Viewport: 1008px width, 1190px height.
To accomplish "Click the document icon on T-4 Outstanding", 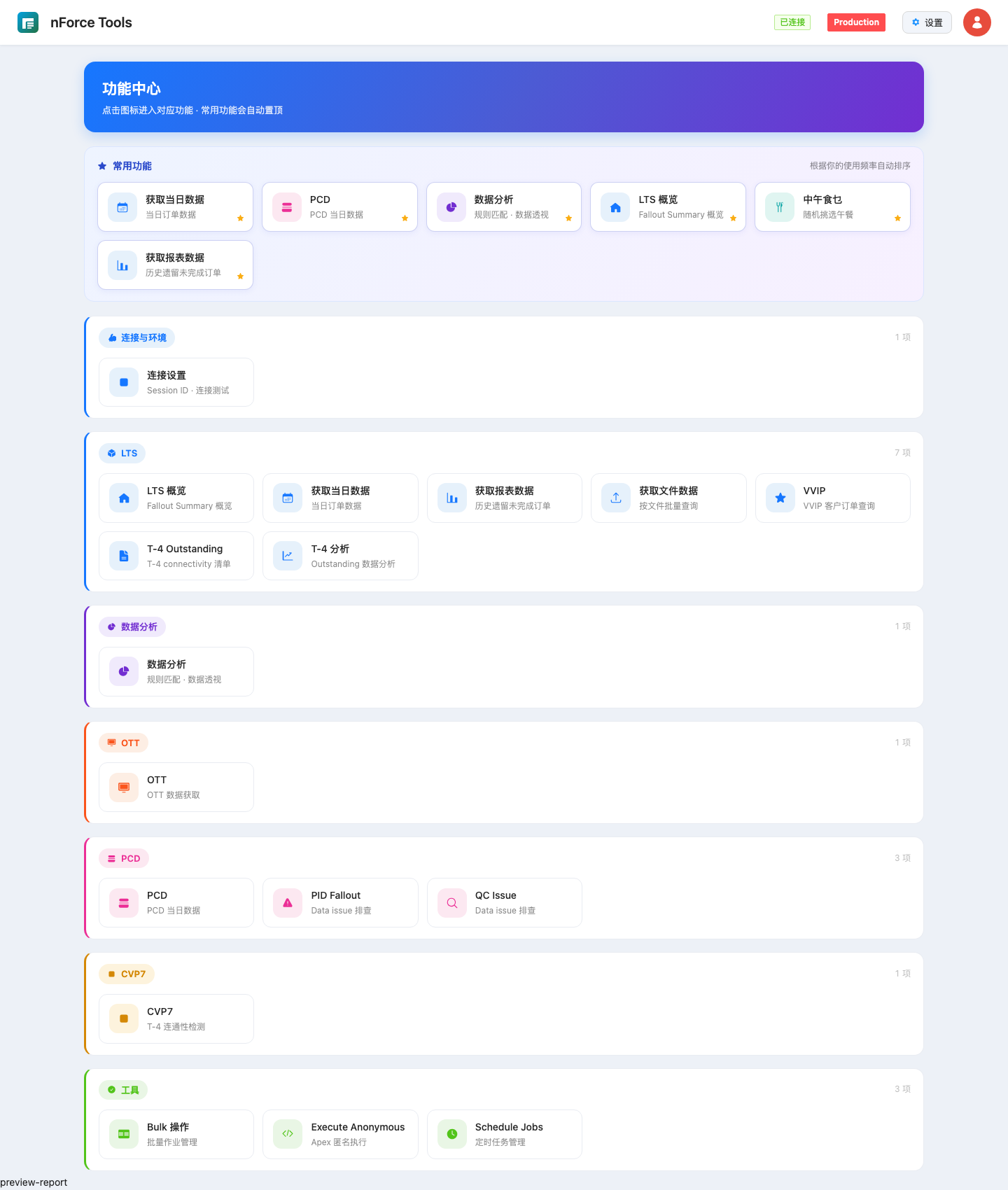I will point(124,556).
